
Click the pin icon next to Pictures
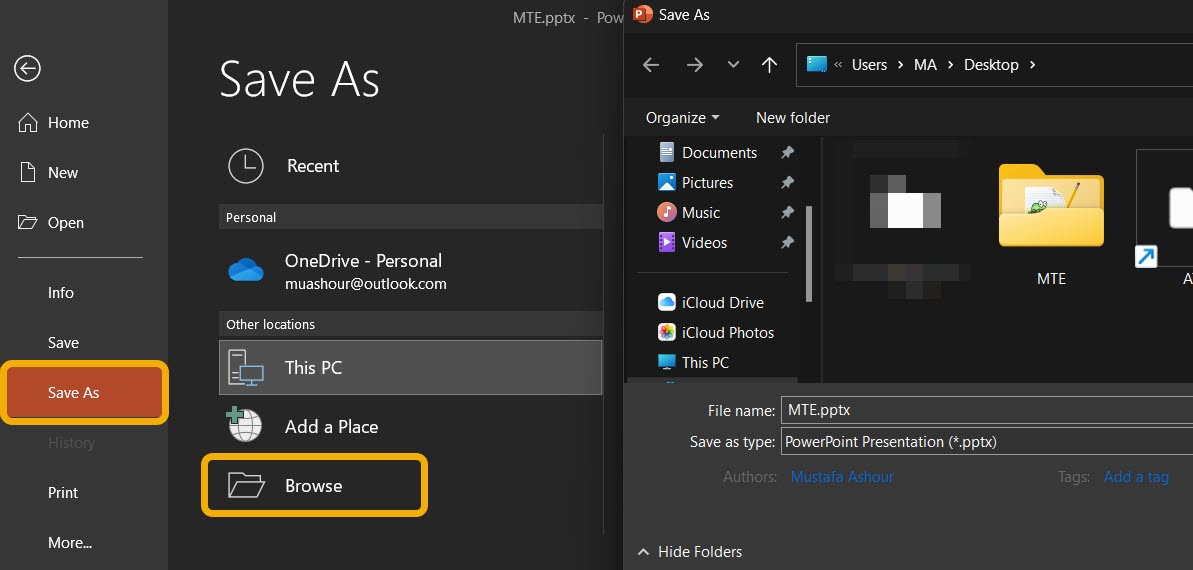coord(787,183)
